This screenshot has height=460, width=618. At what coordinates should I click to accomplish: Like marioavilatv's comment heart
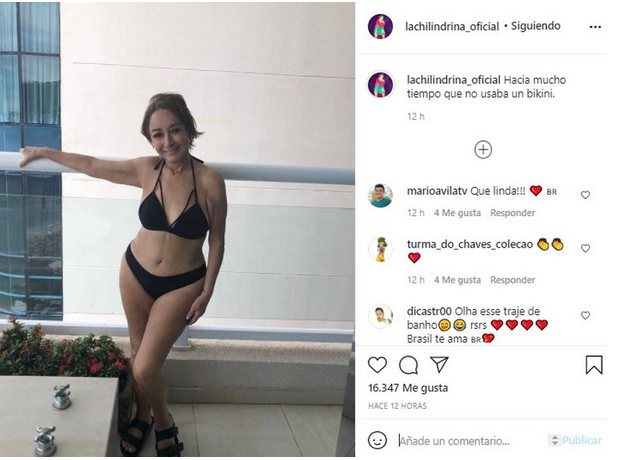(585, 195)
